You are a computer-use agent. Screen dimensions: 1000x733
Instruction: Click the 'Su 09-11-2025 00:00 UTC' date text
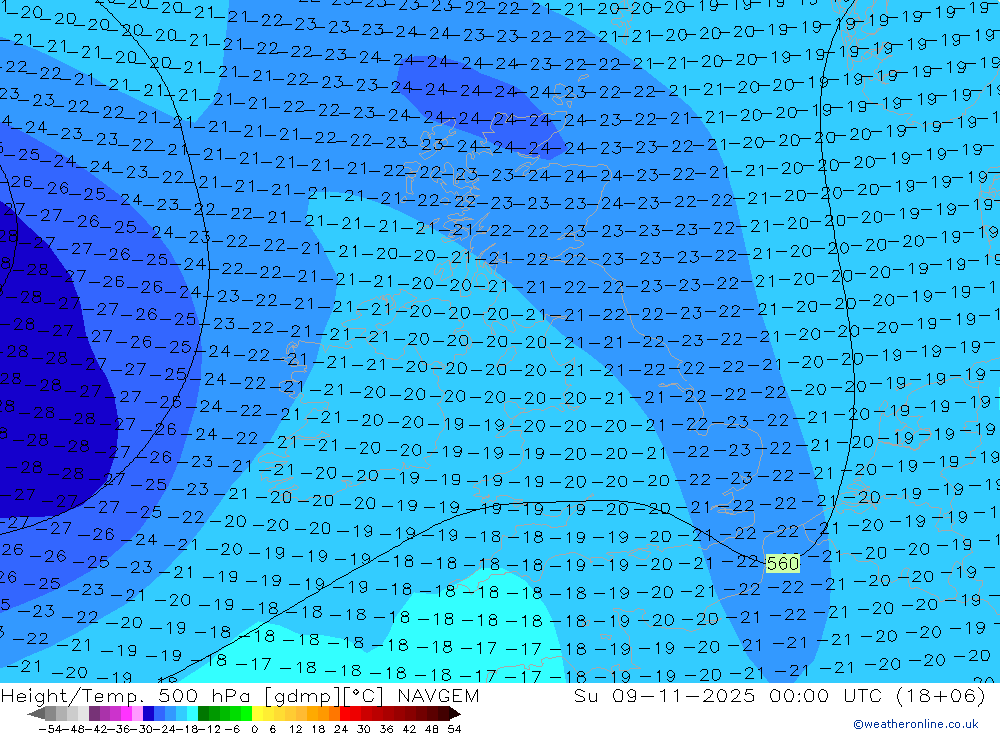click(x=730, y=695)
